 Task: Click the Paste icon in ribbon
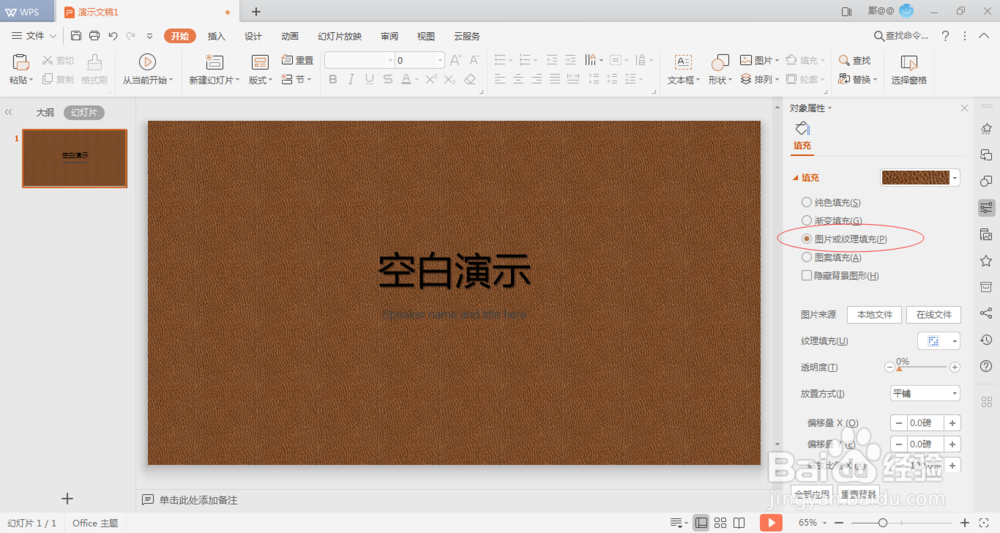20,62
